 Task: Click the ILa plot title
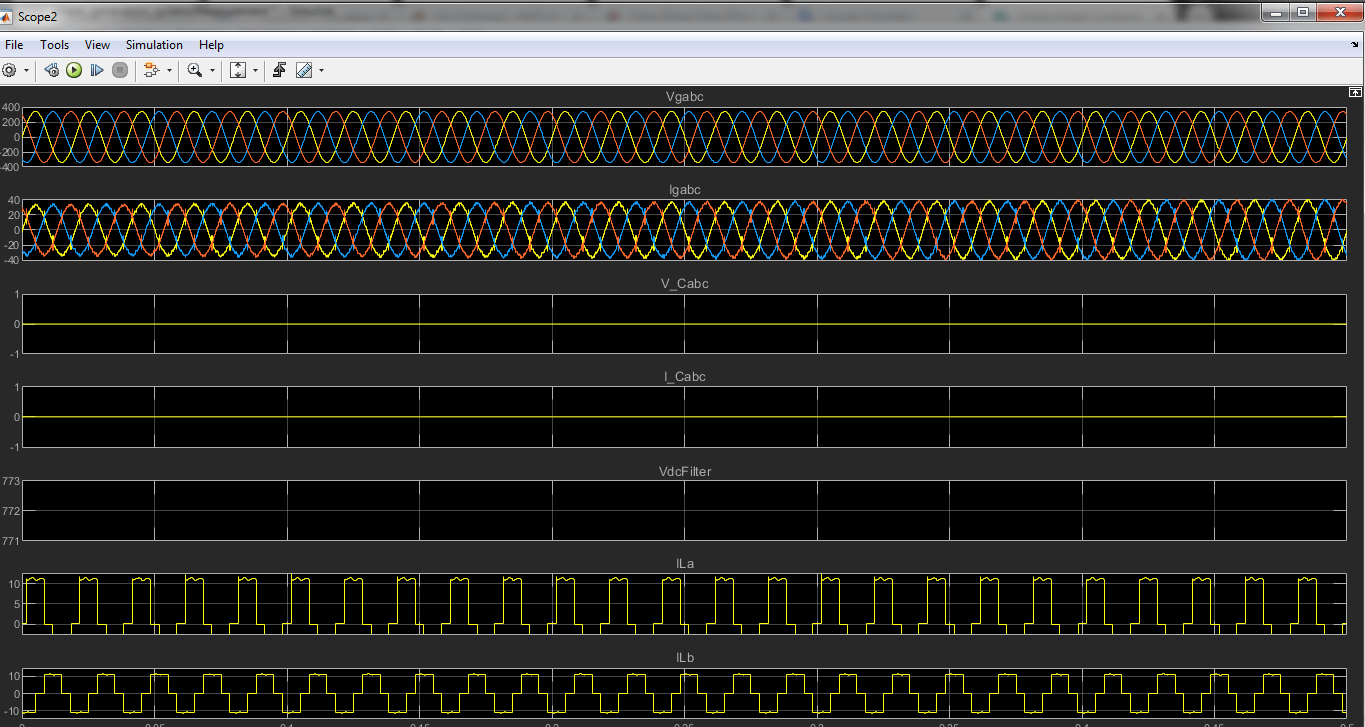tap(684, 564)
